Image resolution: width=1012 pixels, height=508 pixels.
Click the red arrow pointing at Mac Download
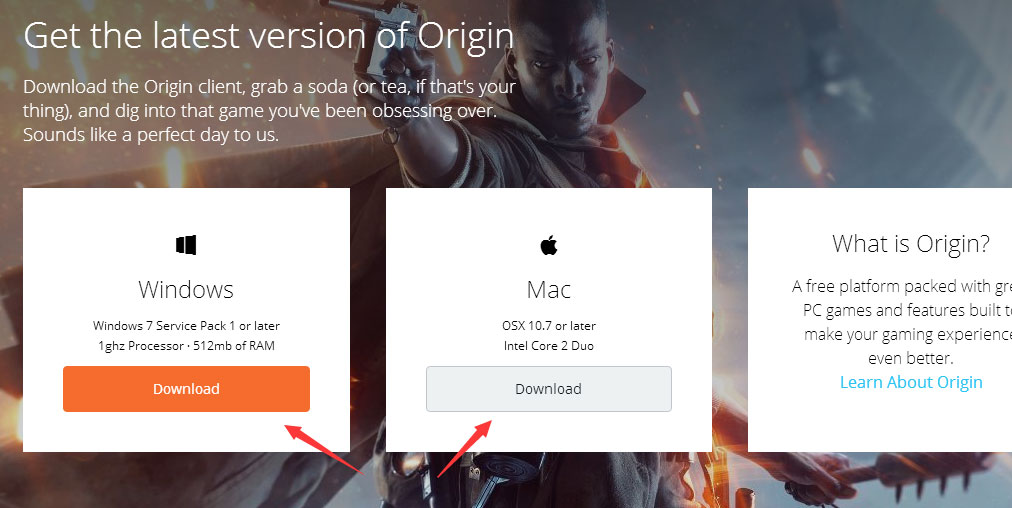click(465, 447)
